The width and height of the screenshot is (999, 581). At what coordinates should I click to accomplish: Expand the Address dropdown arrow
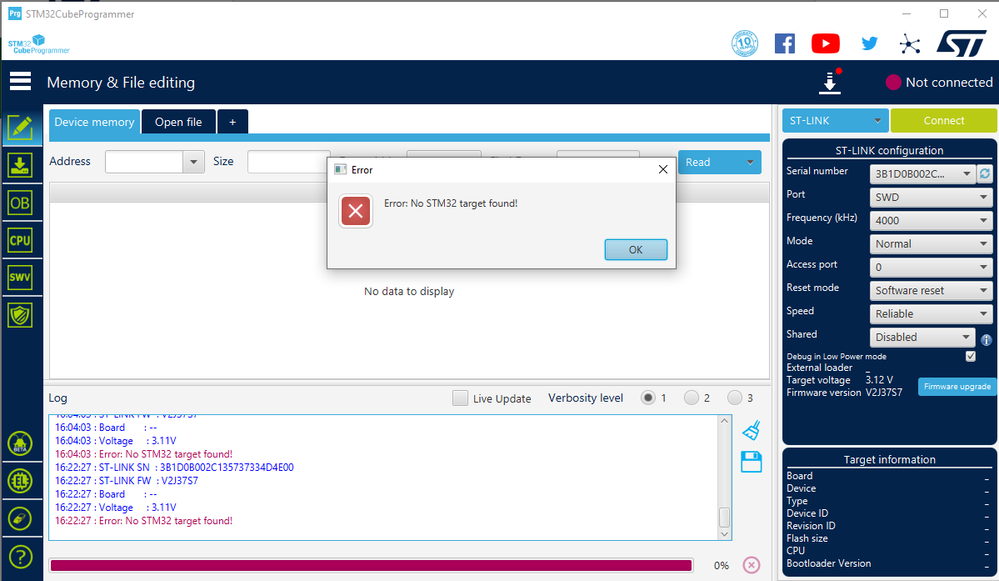click(193, 162)
